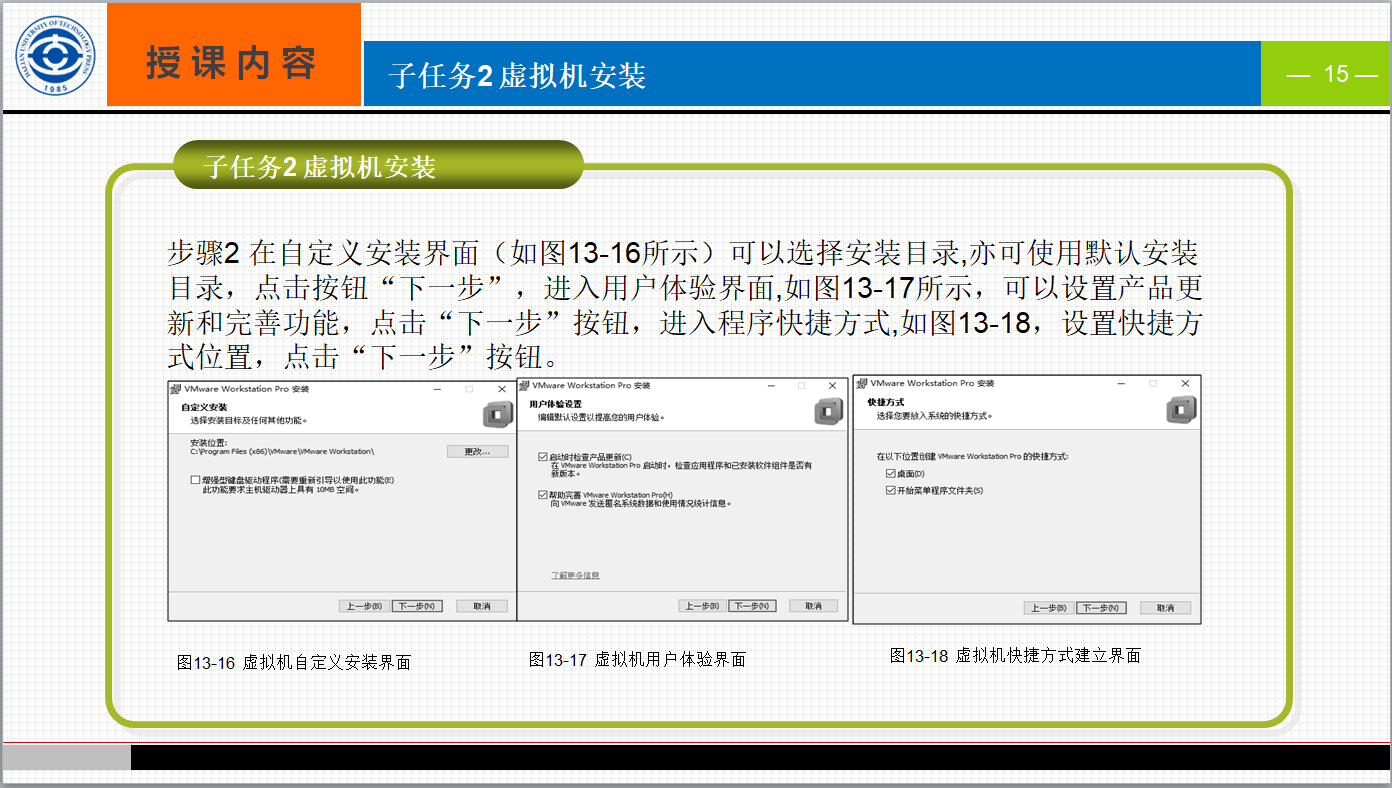This screenshot has width=1392, height=788.
Task: Click the 用户体验设置 dialog heading
Action: pyautogui.click(x=556, y=404)
